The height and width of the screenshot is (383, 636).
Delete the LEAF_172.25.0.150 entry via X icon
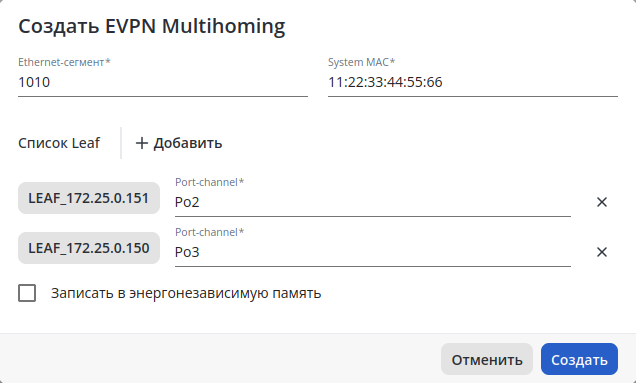pos(602,252)
